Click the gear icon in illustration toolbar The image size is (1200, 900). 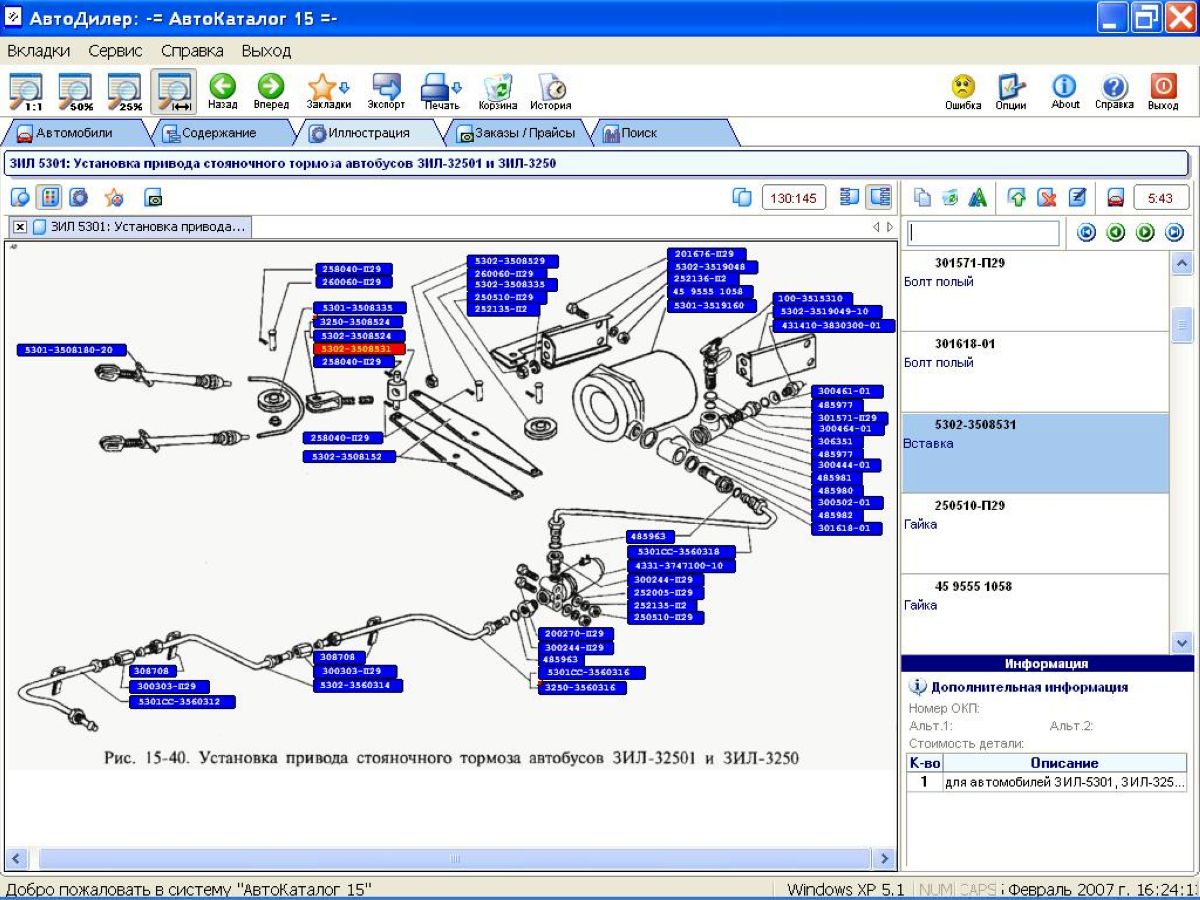(x=79, y=198)
